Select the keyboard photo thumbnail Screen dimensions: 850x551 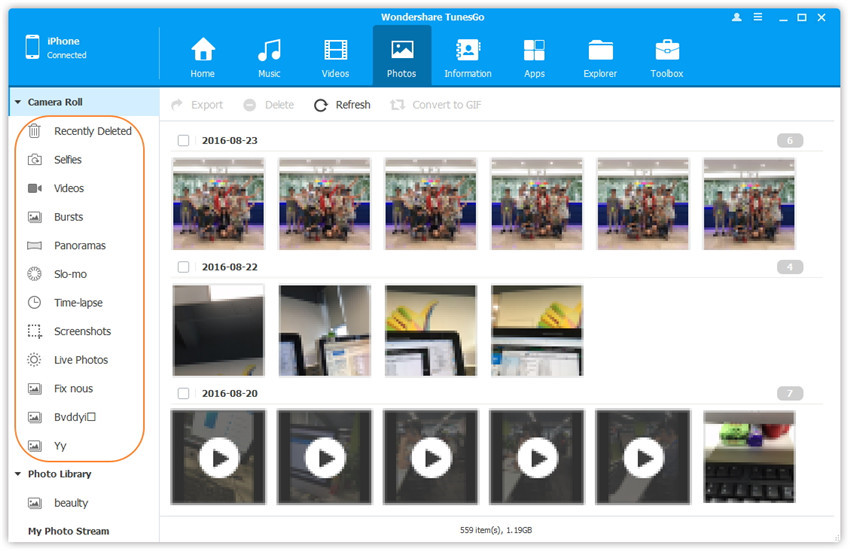[749, 457]
